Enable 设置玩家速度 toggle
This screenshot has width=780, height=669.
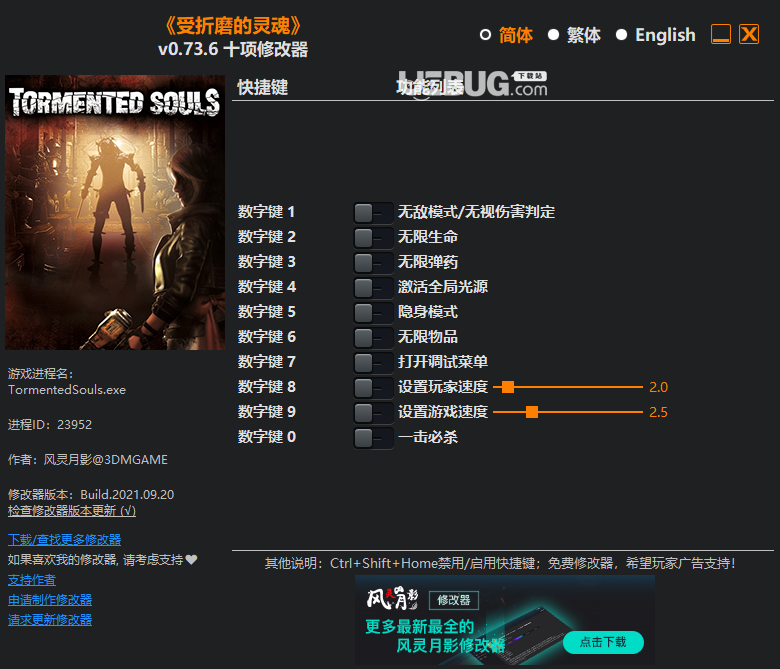(x=373, y=387)
